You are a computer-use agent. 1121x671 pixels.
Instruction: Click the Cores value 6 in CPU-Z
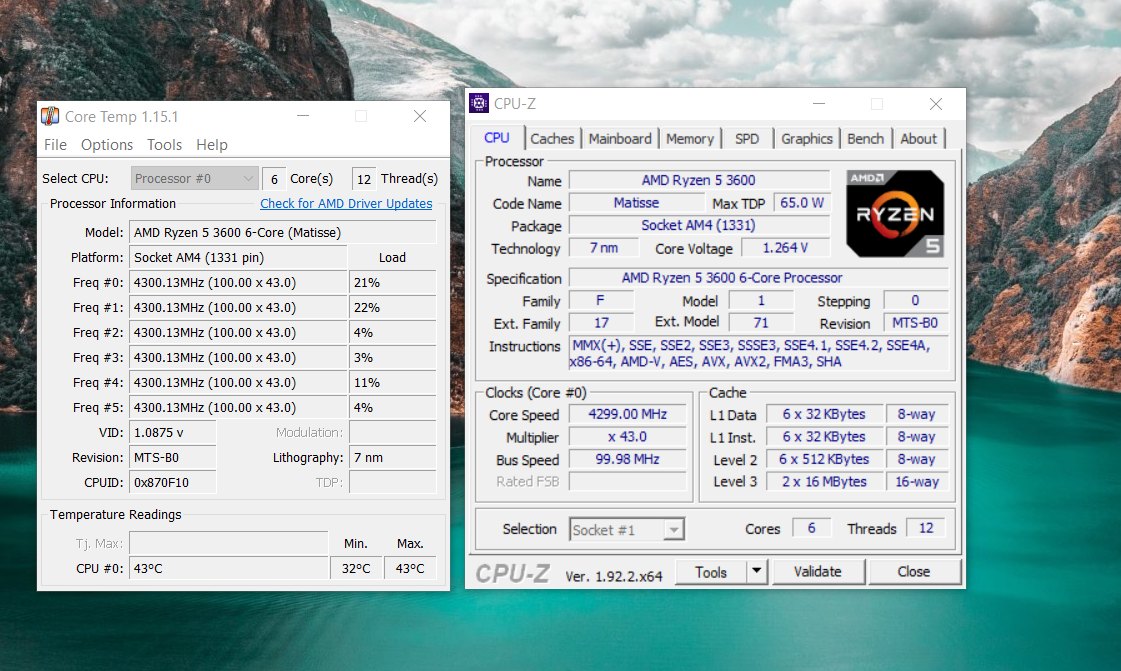click(x=811, y=528)
